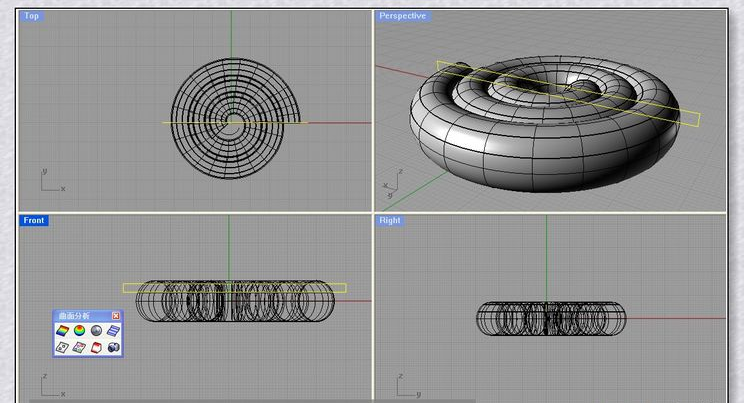Viewport: 744px width, 403px height.
Task: Close the 曲面分析 floating toolbar
Action: 116,316
